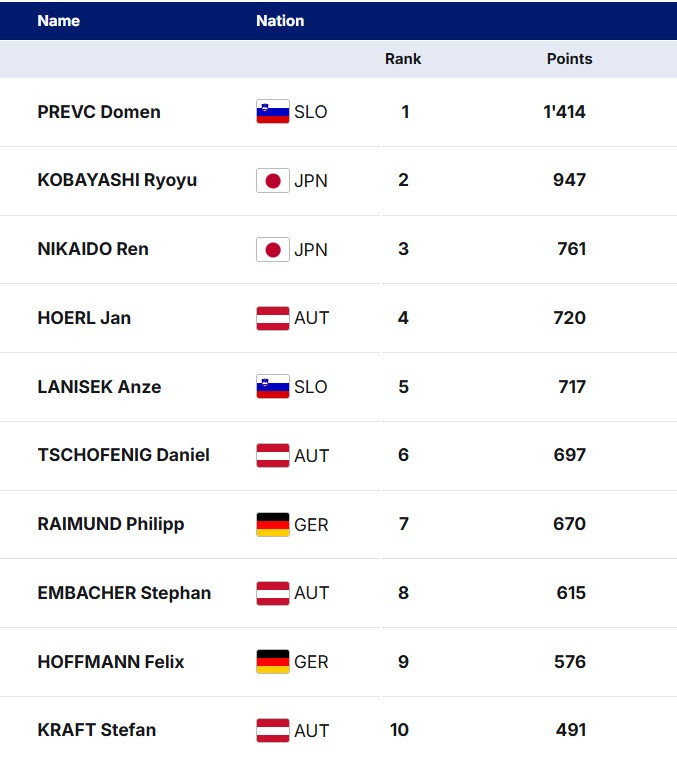The image size is (677, 765).
Task: Click the Slovenia flag beside LANISEK Anze
Action: coord(273,387)
